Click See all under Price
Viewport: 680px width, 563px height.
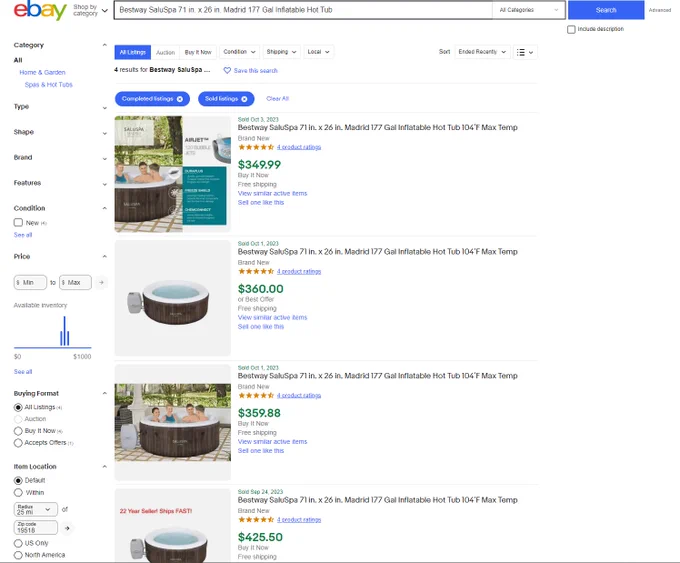click(x=23, y=372)
